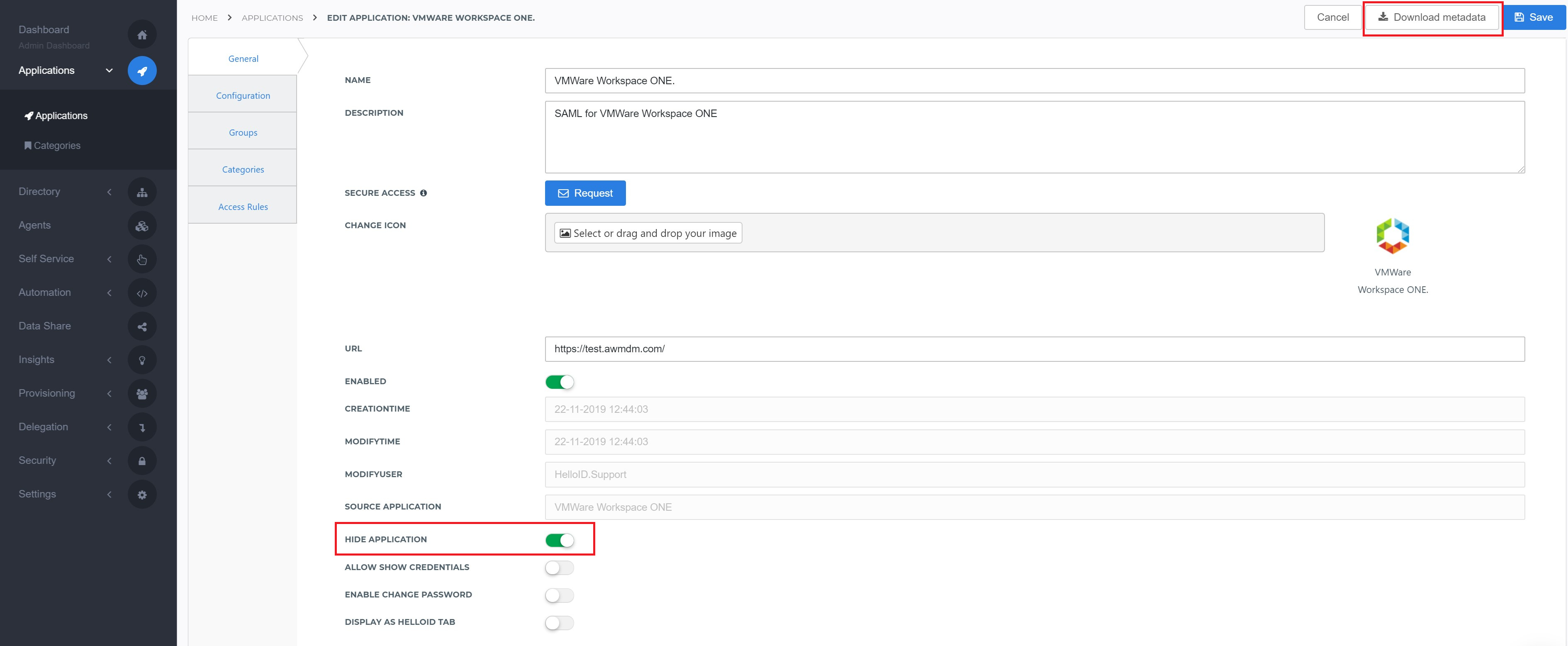Click the URL input field
The height and width of the screenshot is (646, 1568).
[x=1034, y=349]
